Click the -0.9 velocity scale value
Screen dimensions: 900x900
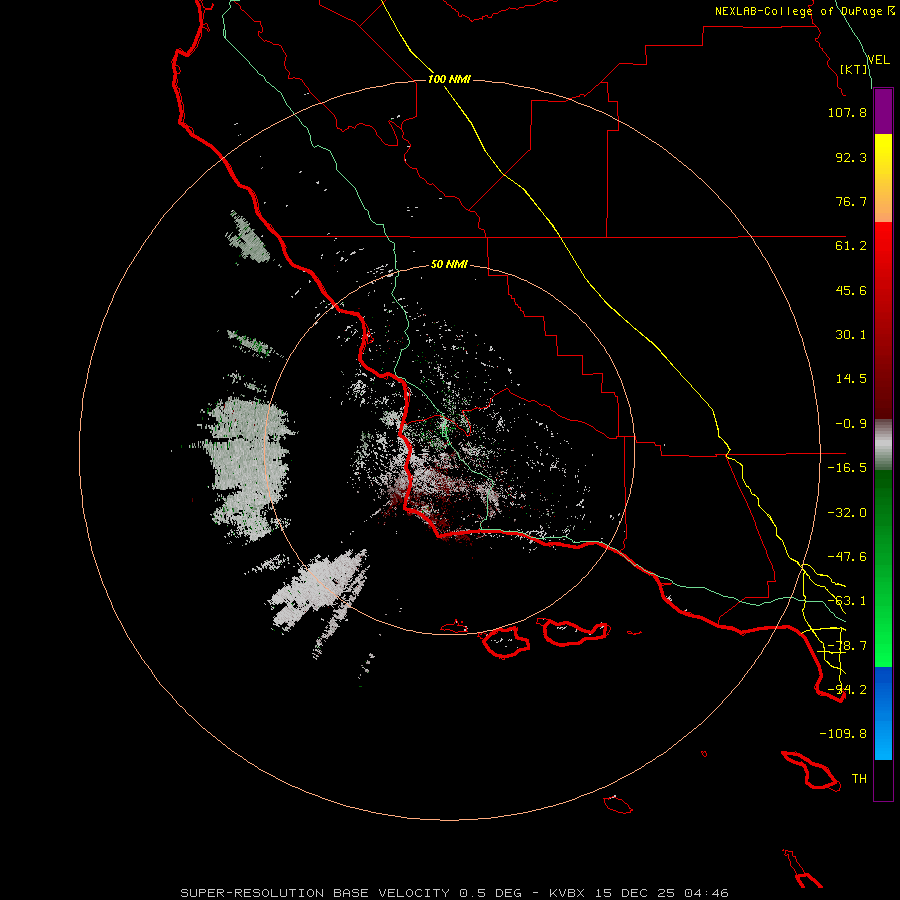(851, 424)
